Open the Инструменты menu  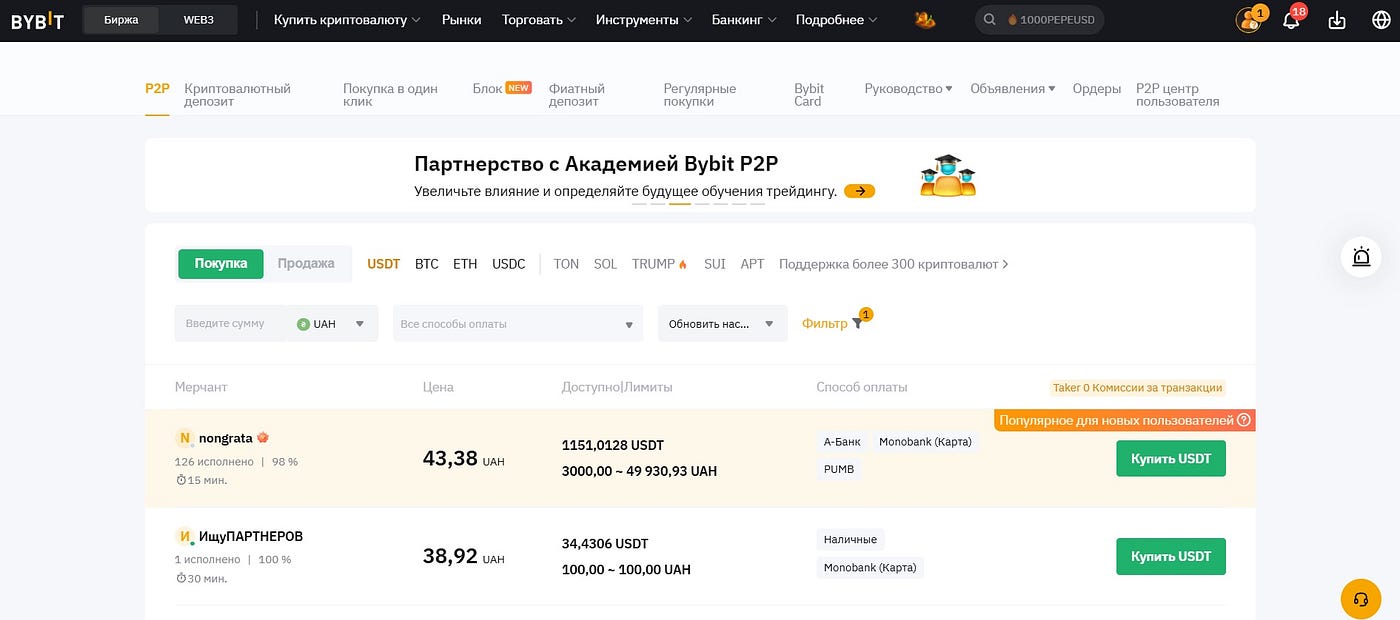pos(644,20)
